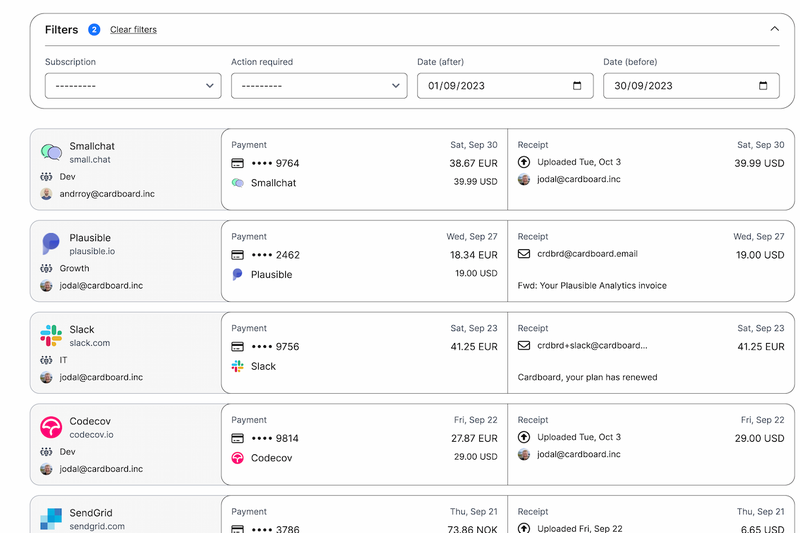Click the upload icon in Smallchat receipt
The image size is (800, 533).
(x=524, y=162)
